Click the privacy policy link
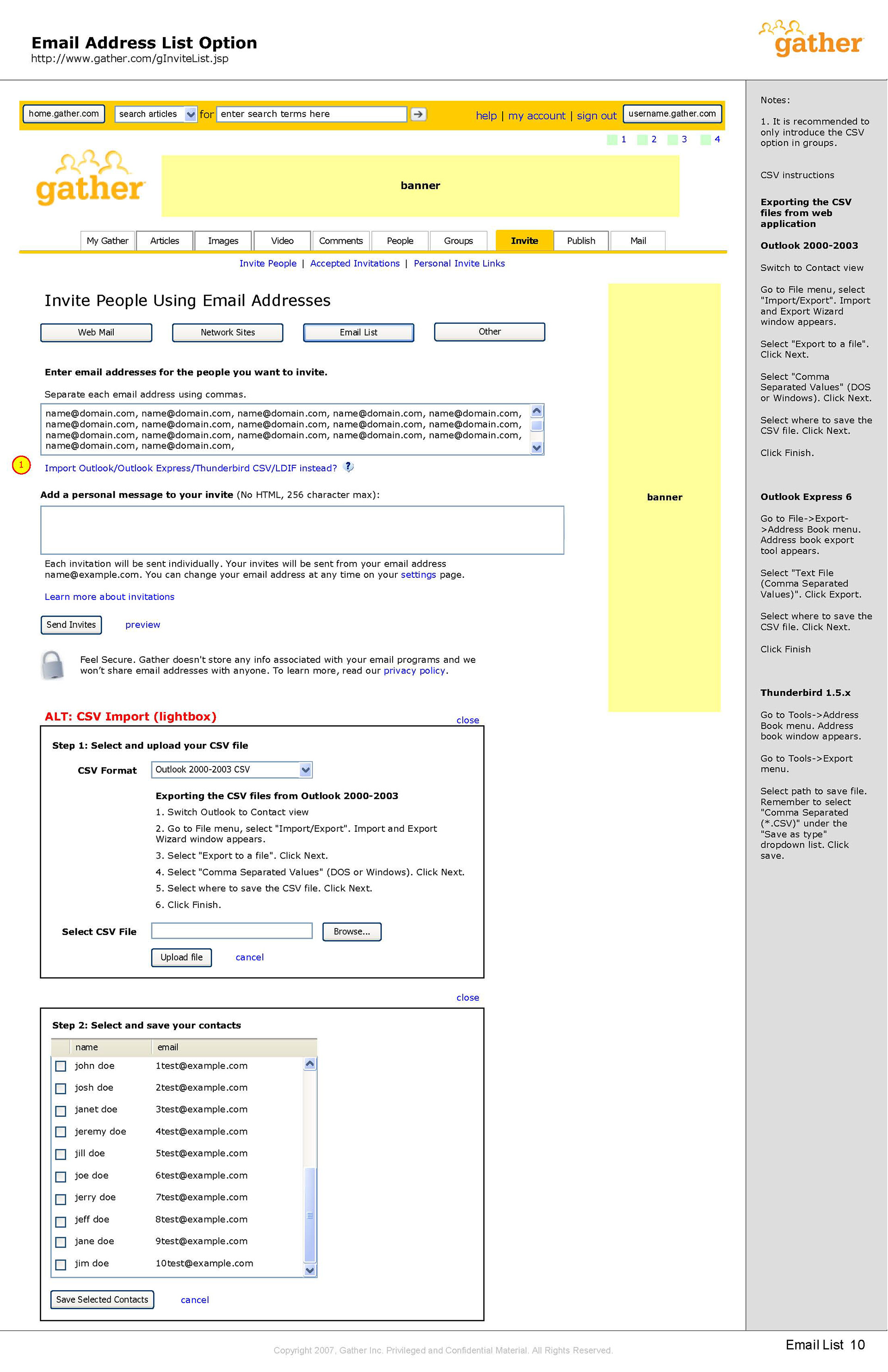Screen dimensions: 888x1372 pos(414,670)
